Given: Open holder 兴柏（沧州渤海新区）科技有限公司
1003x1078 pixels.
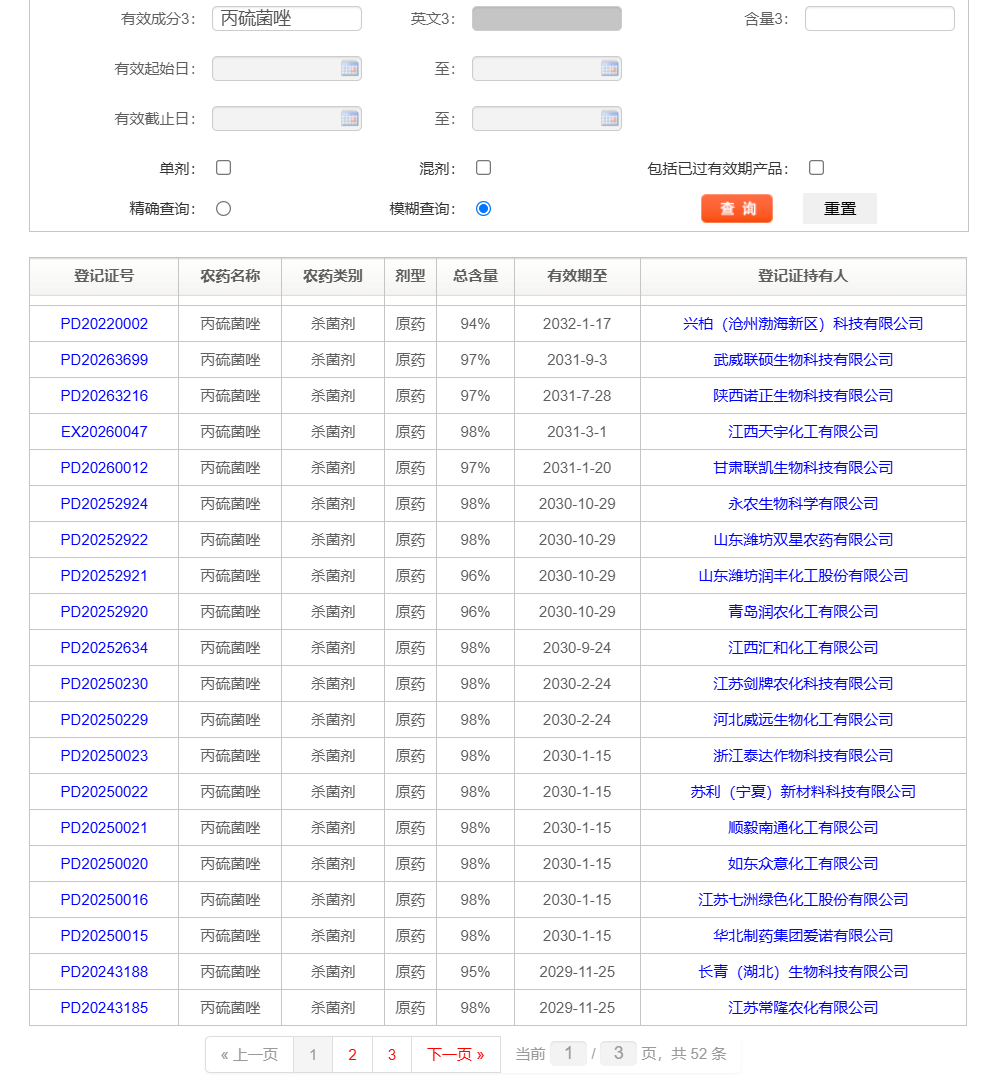Looking at the screenshot, I should [x=803, y=324].
